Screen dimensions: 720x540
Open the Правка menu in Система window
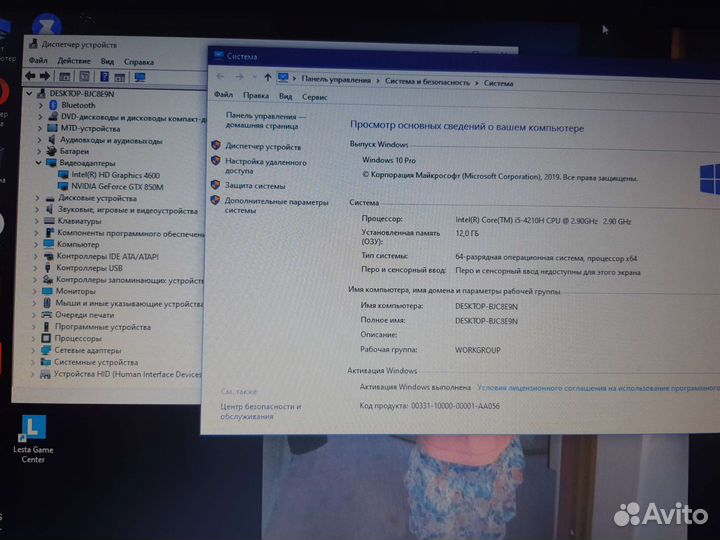[x=256, y=96]
